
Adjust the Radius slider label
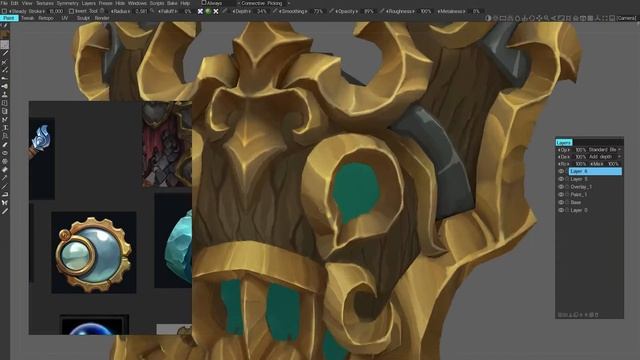tap(120, 11)
